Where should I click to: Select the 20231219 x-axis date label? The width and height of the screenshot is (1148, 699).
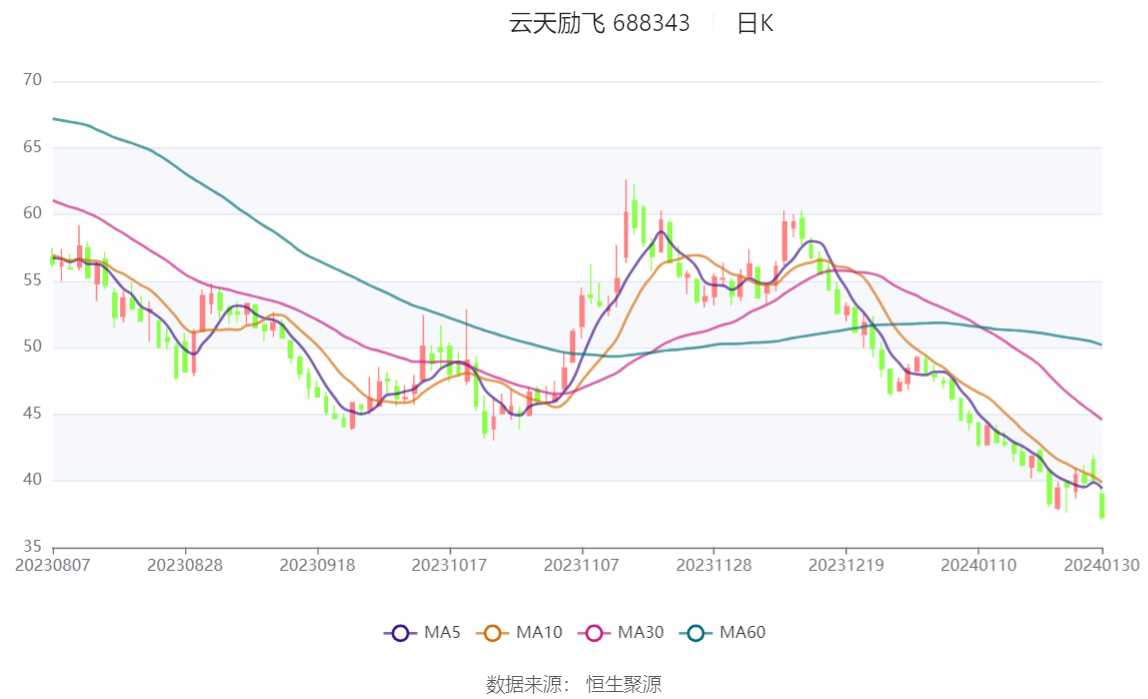point(846,565)
